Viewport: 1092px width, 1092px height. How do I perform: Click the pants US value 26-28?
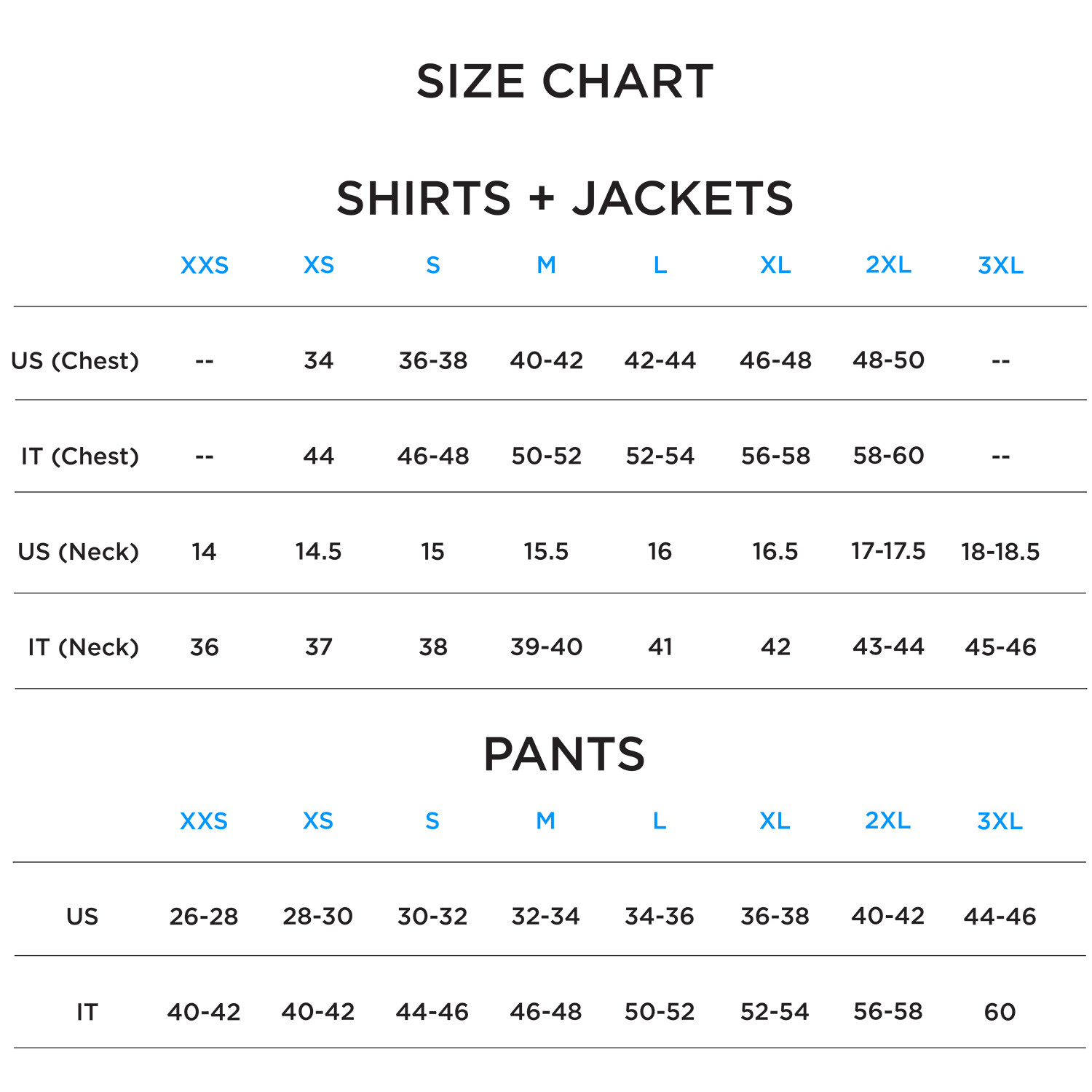[x=204, y=916]
